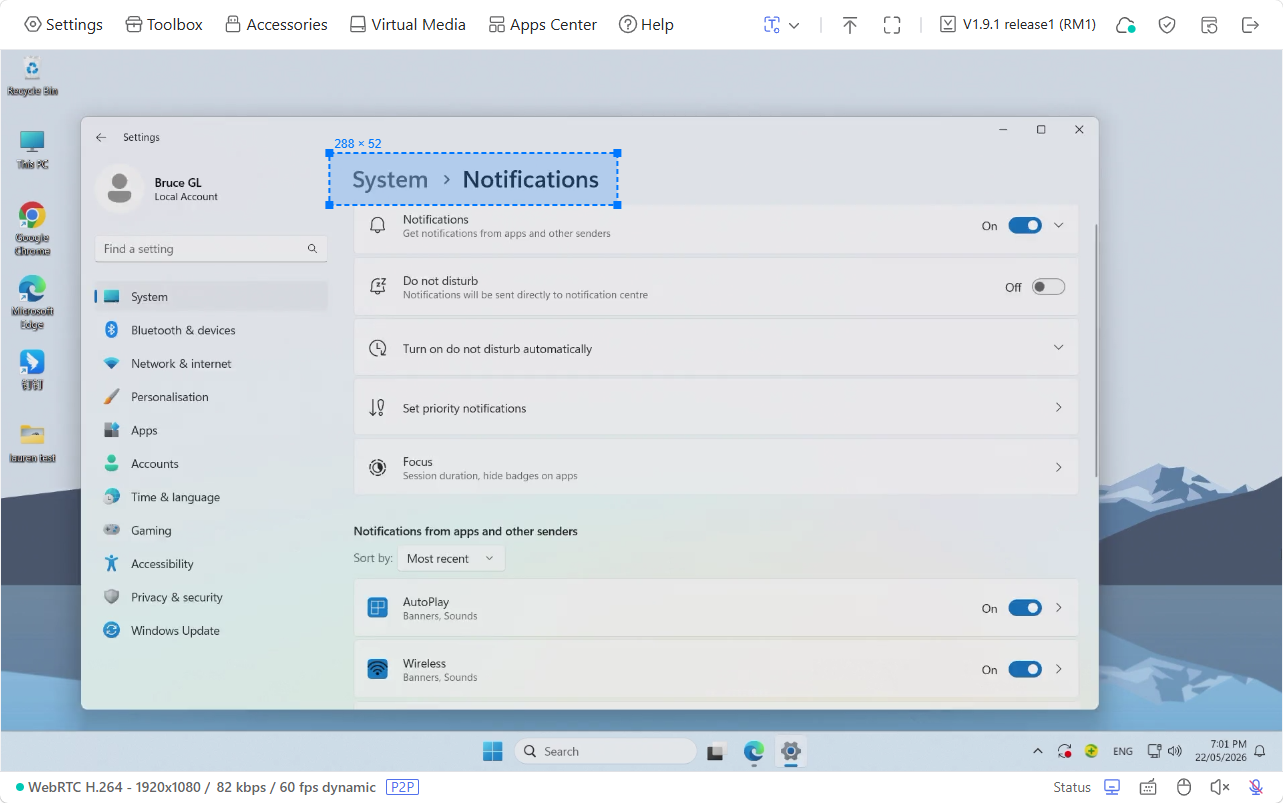Click the OCR text capture icon
The height and width of the screenshot is (803, 1283).
coord(771,25)
